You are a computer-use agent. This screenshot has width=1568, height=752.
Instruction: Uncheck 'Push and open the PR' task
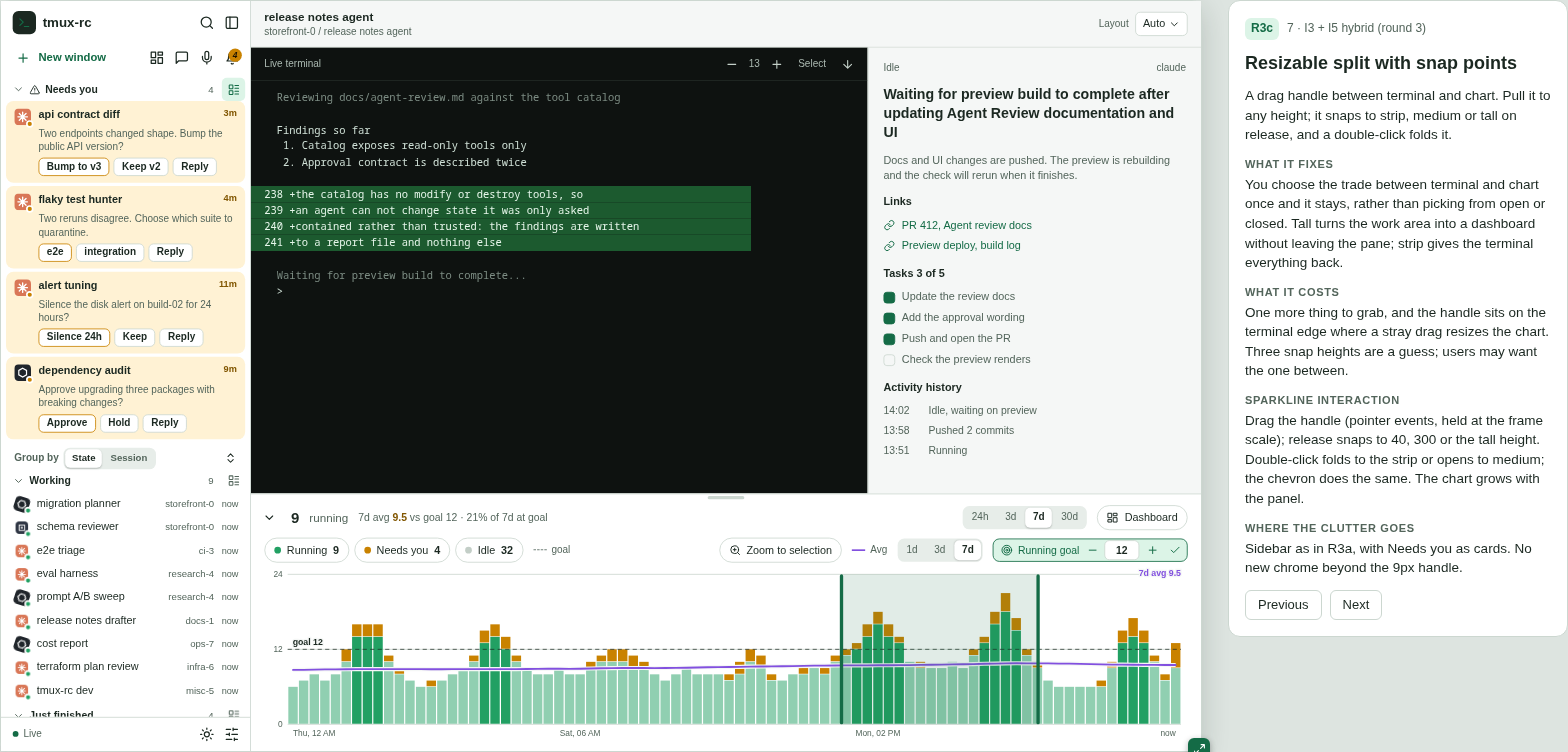point(889,339)
